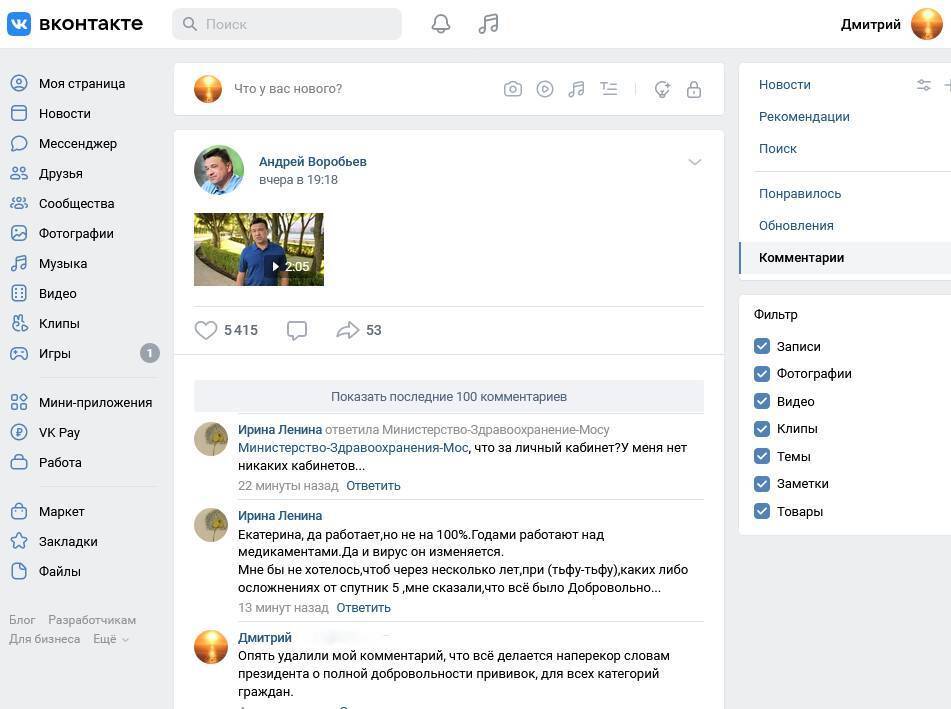
Task: Click the lock icon in post composer
Action: 693,89
